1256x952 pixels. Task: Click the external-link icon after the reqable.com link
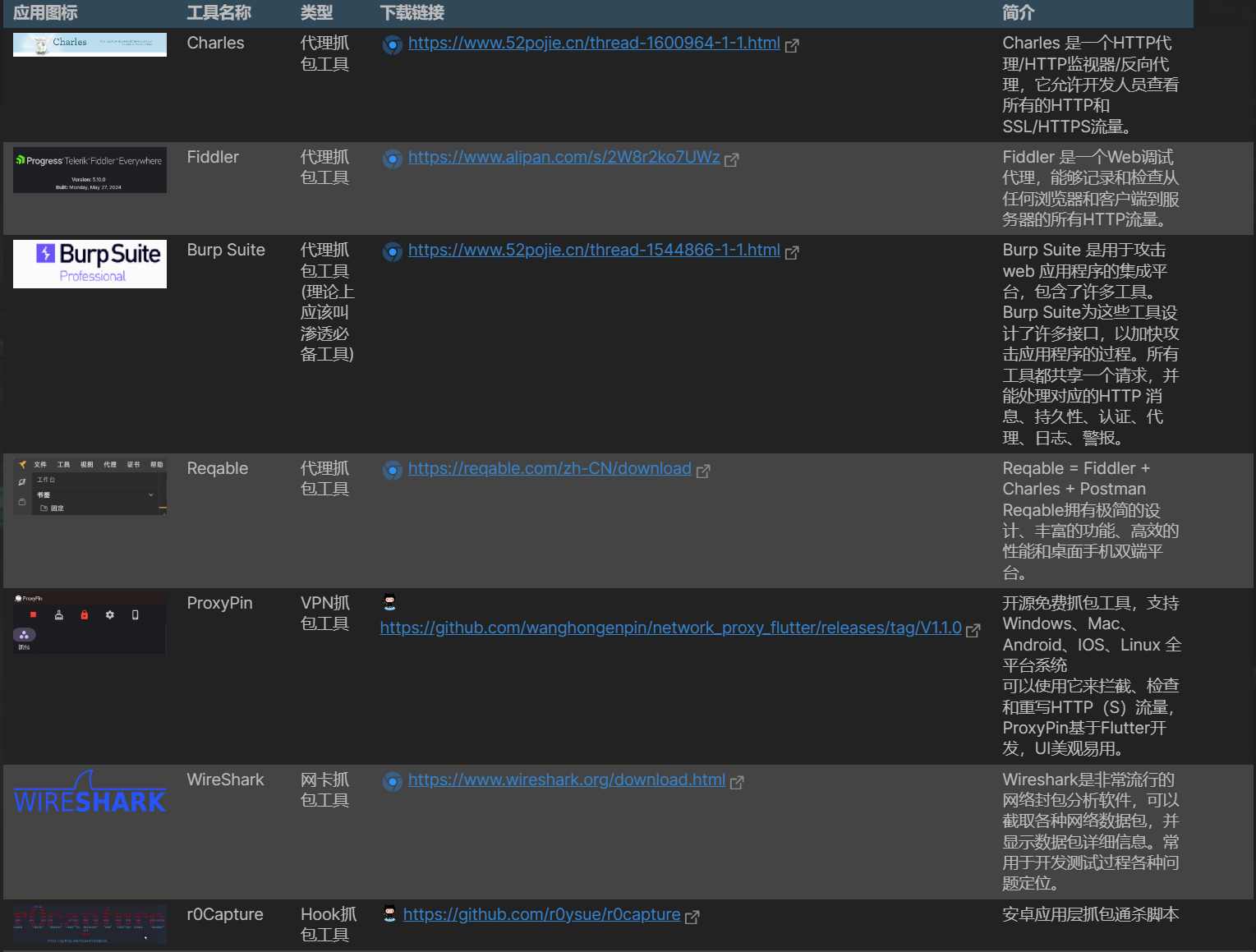[703, 471]
